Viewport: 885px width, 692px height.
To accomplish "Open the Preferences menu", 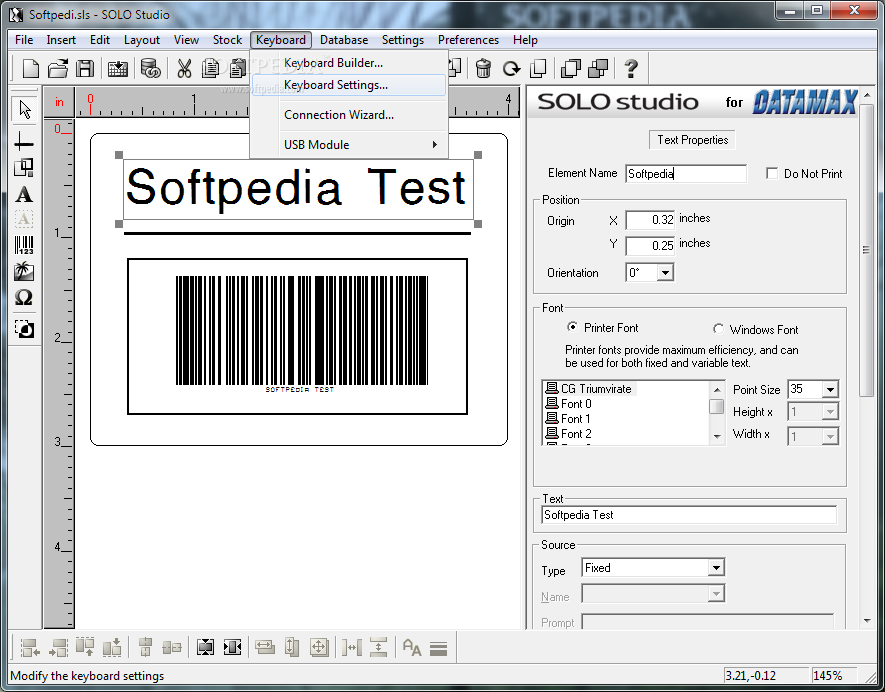I will pyautogui.click(x=468, y=40).
